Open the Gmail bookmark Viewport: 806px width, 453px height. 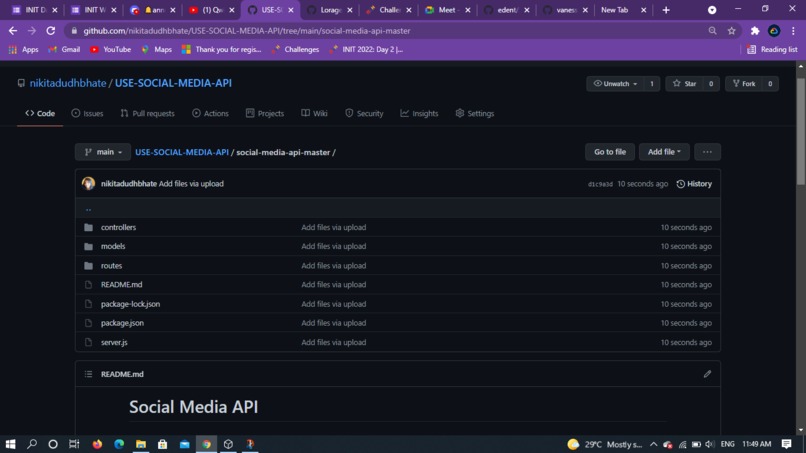tap(64, 49)
